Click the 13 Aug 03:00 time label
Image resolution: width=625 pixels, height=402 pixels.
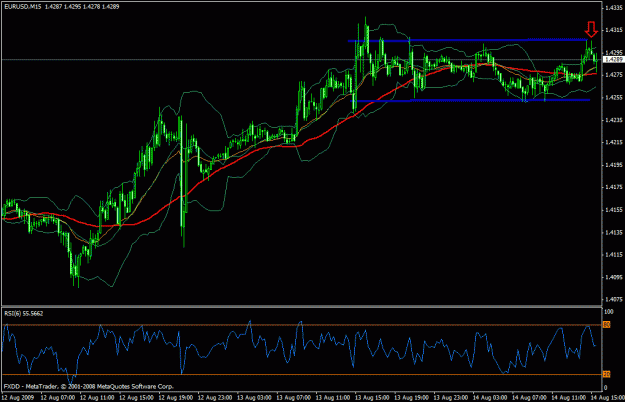[254, 398]
